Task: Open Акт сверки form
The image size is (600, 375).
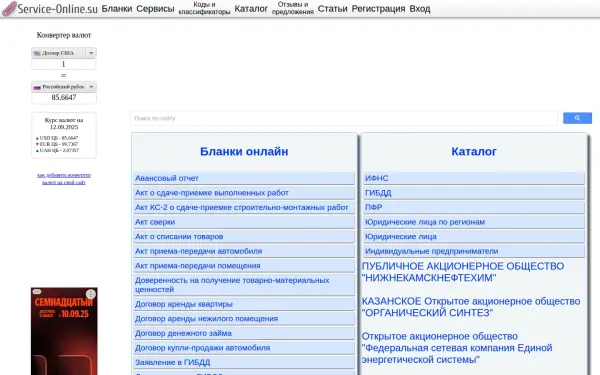Action: pos(244,222)
